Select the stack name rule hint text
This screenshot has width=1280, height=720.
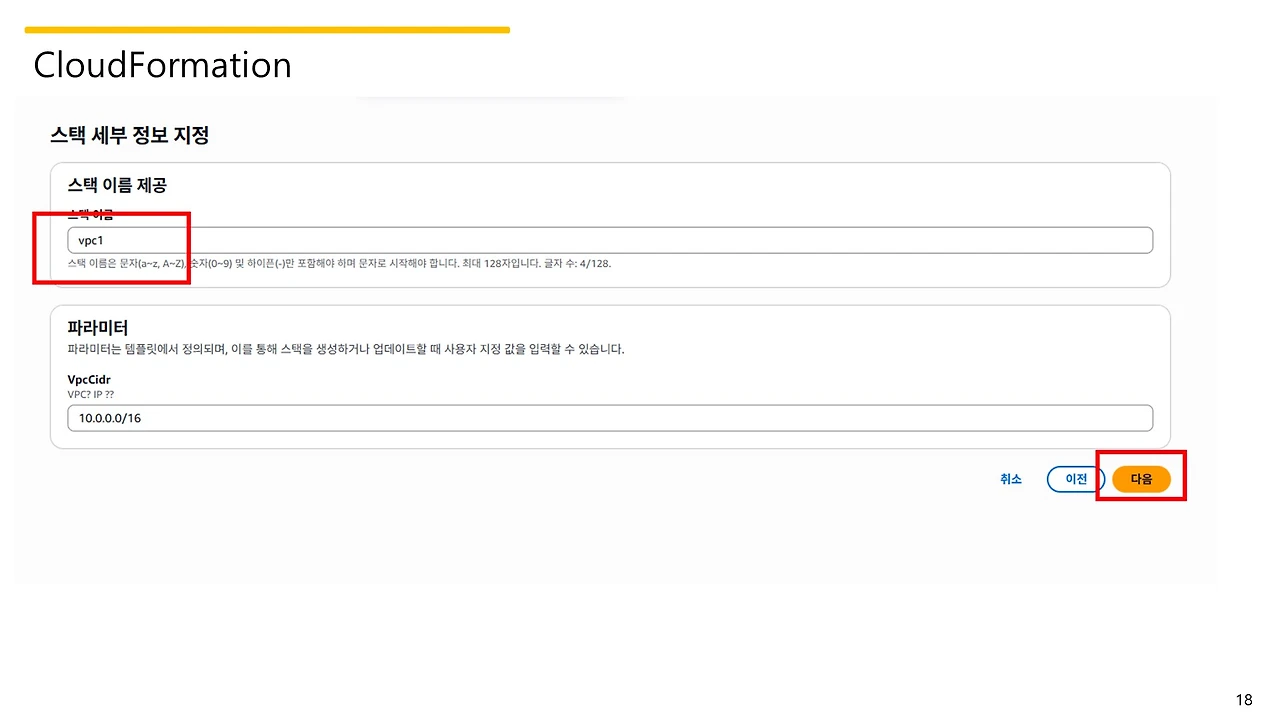click(x=339, y=264)
